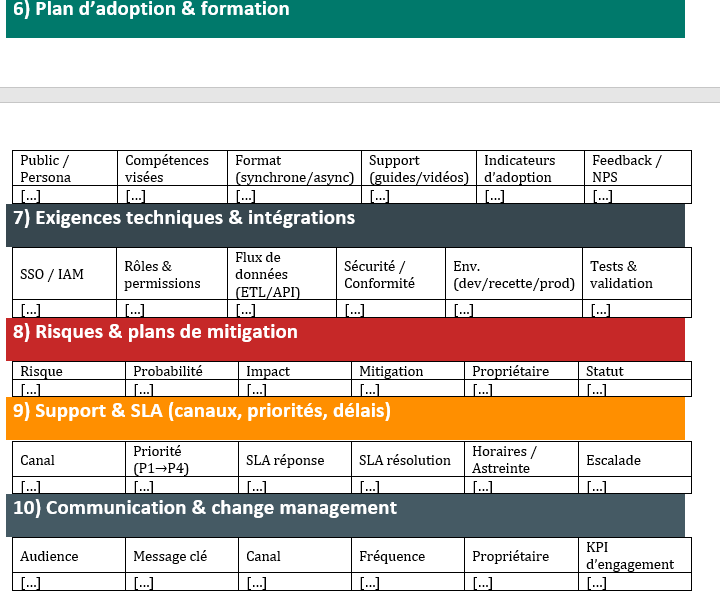Click the placeholder under the 'Escalade' column

[x=596, y=487]
